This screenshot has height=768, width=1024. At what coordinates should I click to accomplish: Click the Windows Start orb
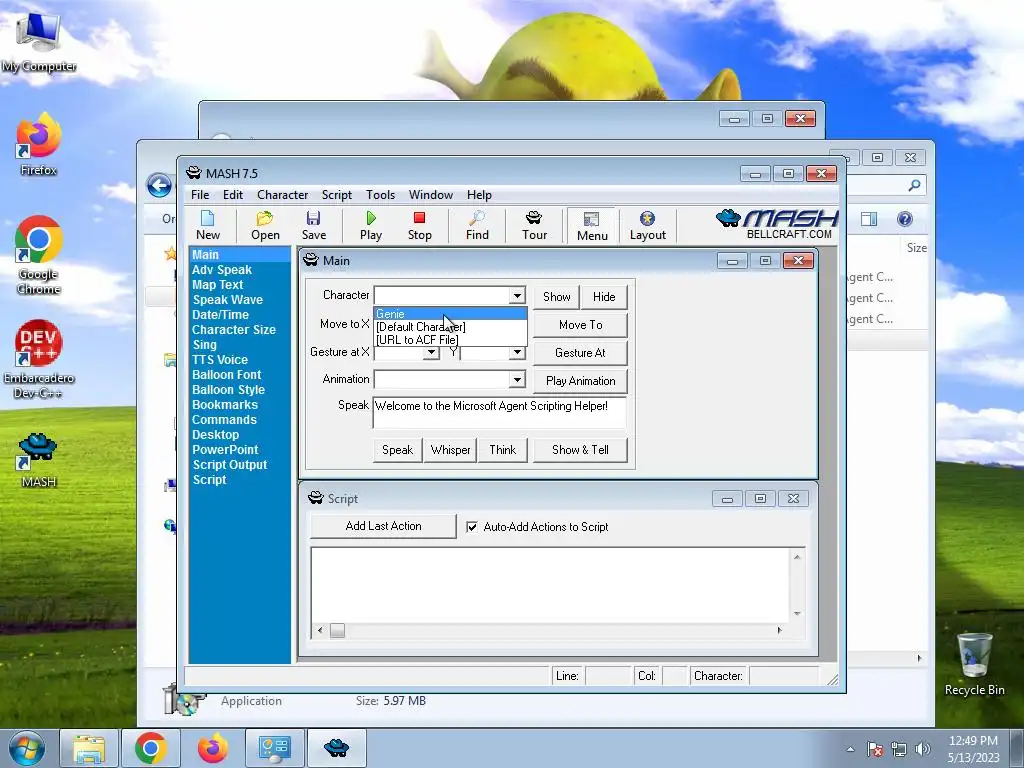[27, 748]
